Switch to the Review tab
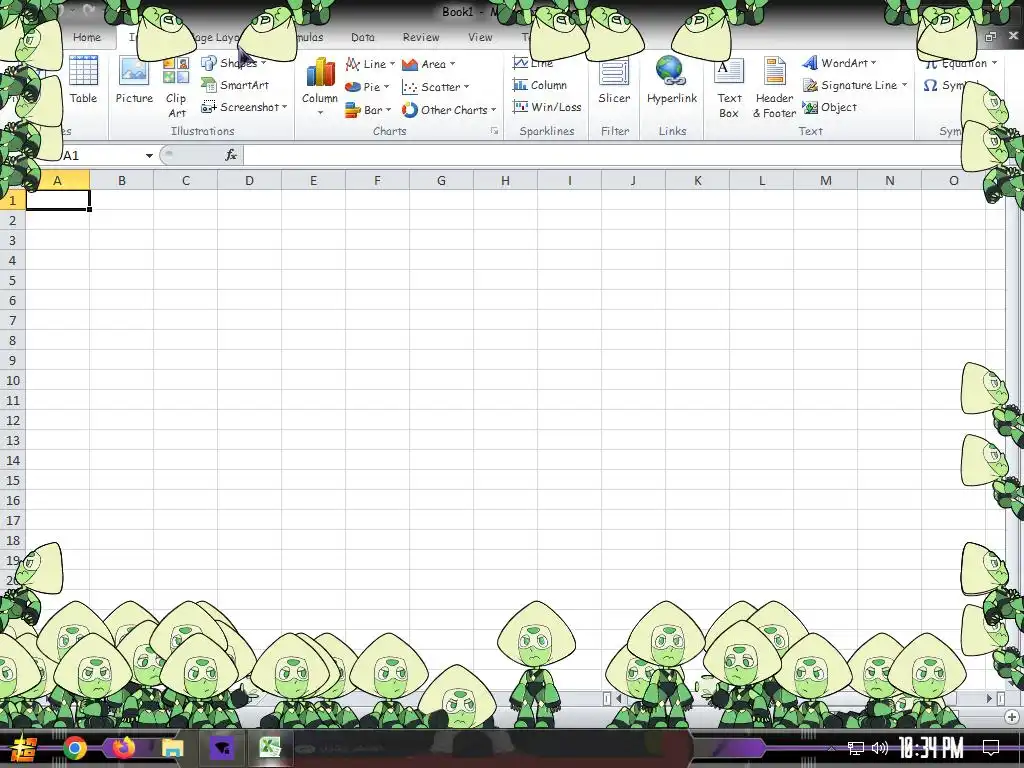This screenshot has width=1024, height=768. 421,37
